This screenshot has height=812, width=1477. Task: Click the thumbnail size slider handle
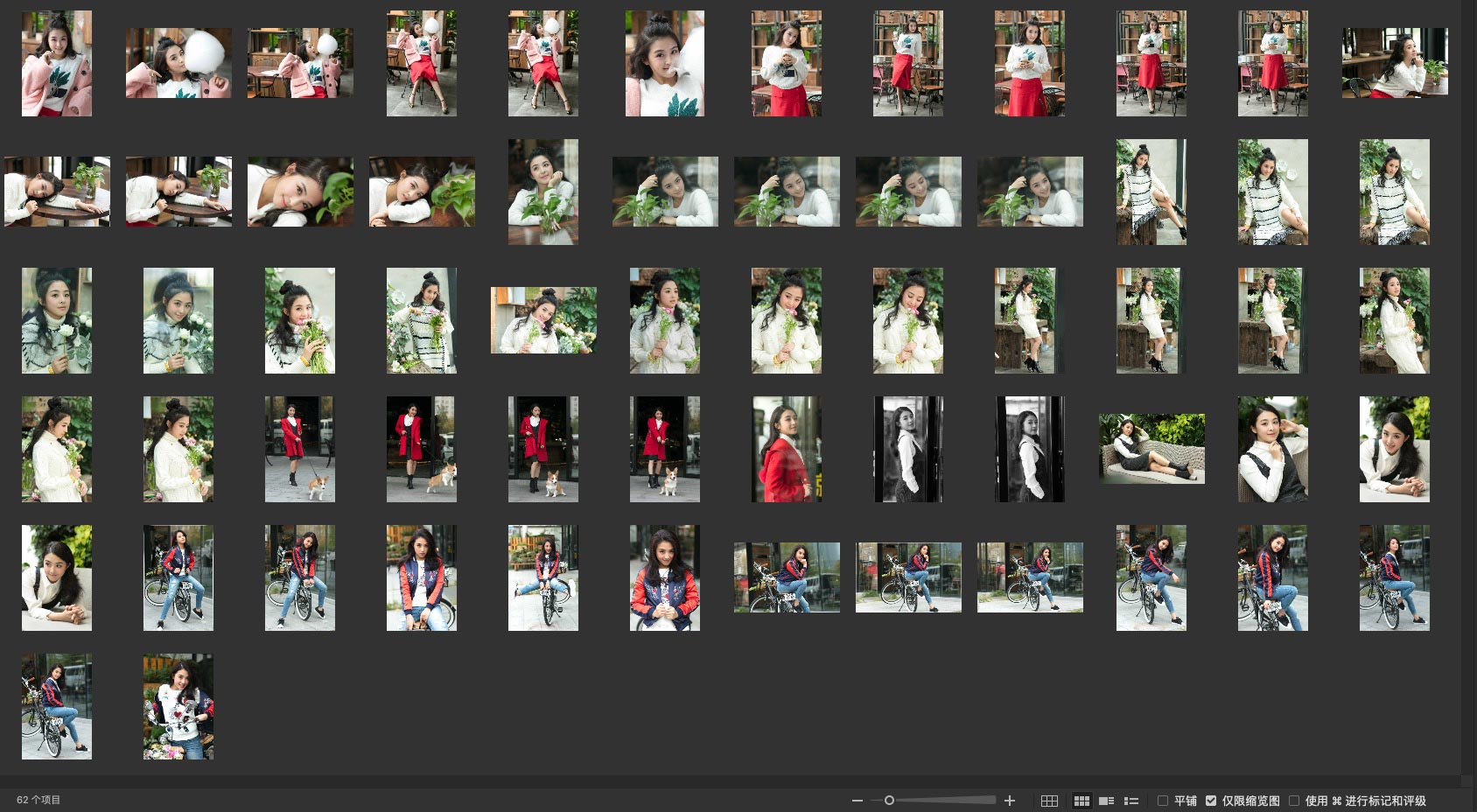(889, 801)
